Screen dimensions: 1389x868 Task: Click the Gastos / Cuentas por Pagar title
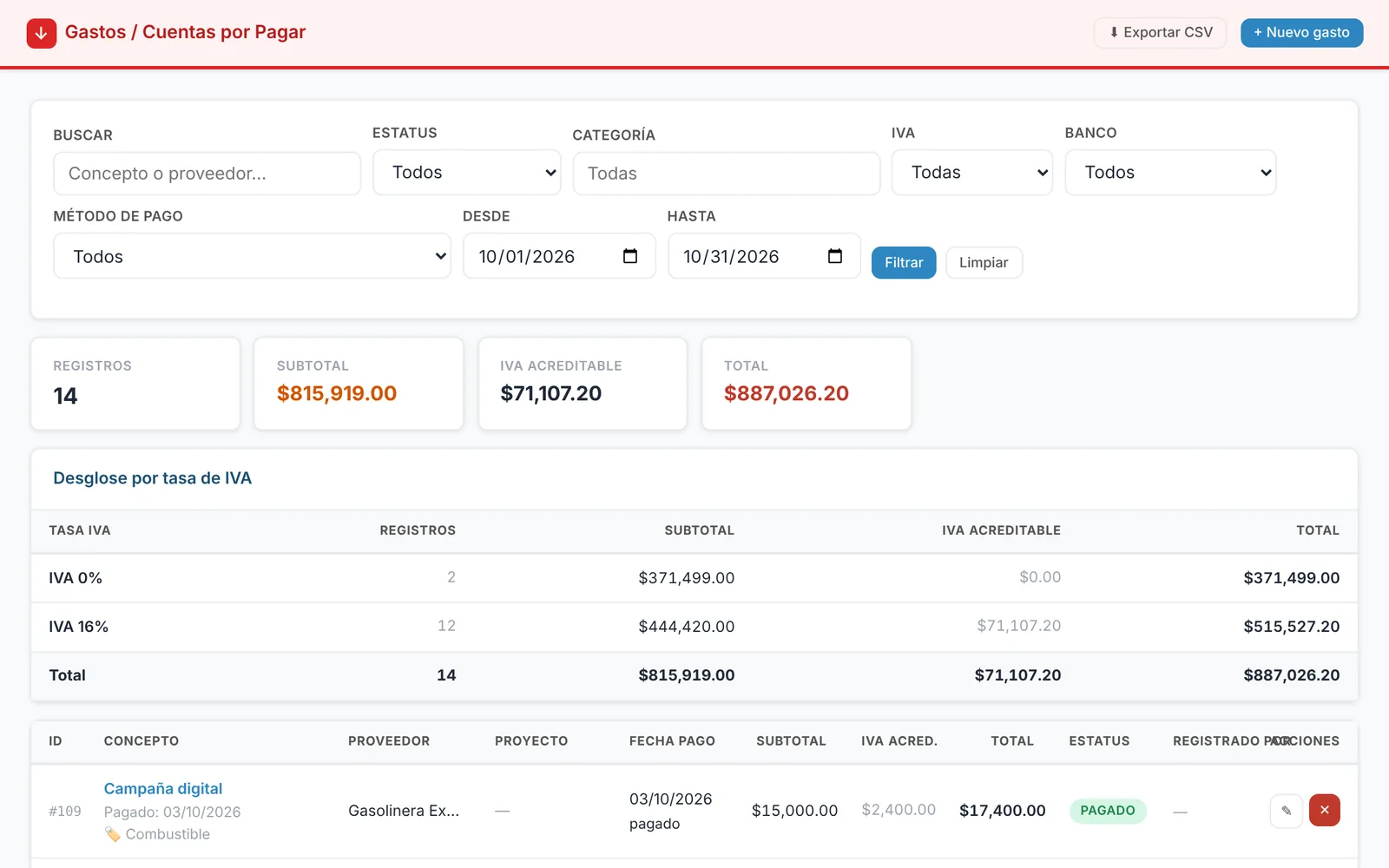[185, 32]
